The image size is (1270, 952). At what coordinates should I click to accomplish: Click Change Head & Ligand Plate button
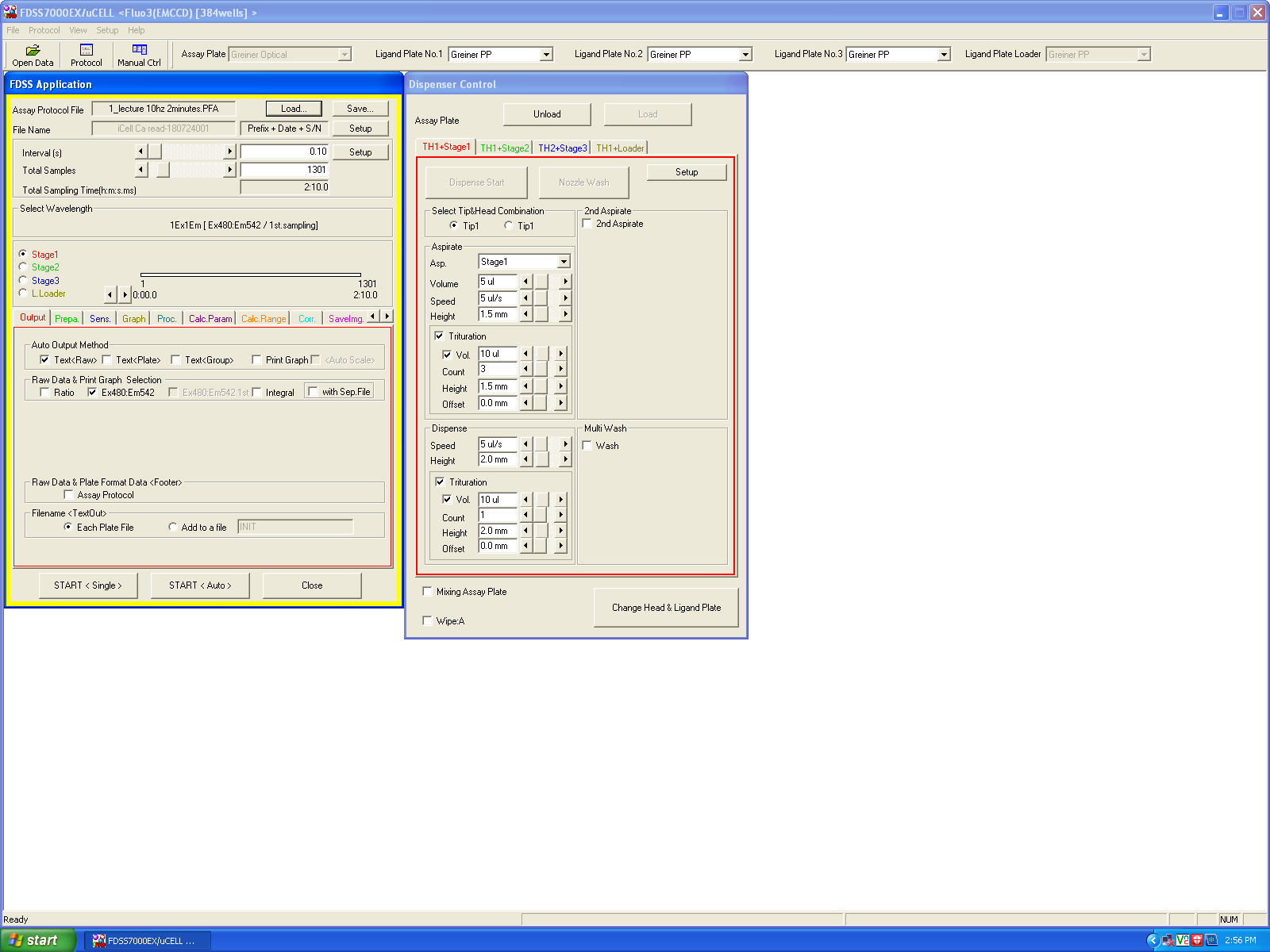(666, 608)
